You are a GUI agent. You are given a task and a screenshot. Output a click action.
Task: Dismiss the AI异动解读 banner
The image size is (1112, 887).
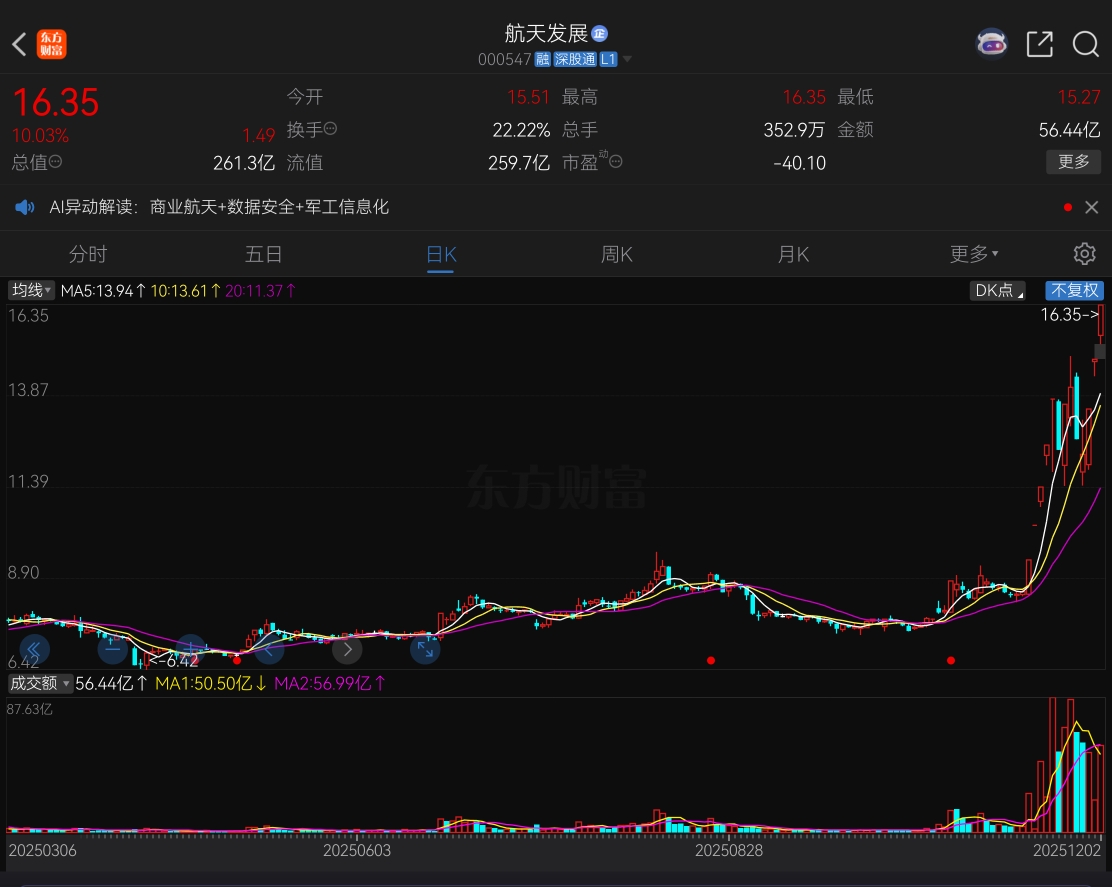tap(1091, 207)
